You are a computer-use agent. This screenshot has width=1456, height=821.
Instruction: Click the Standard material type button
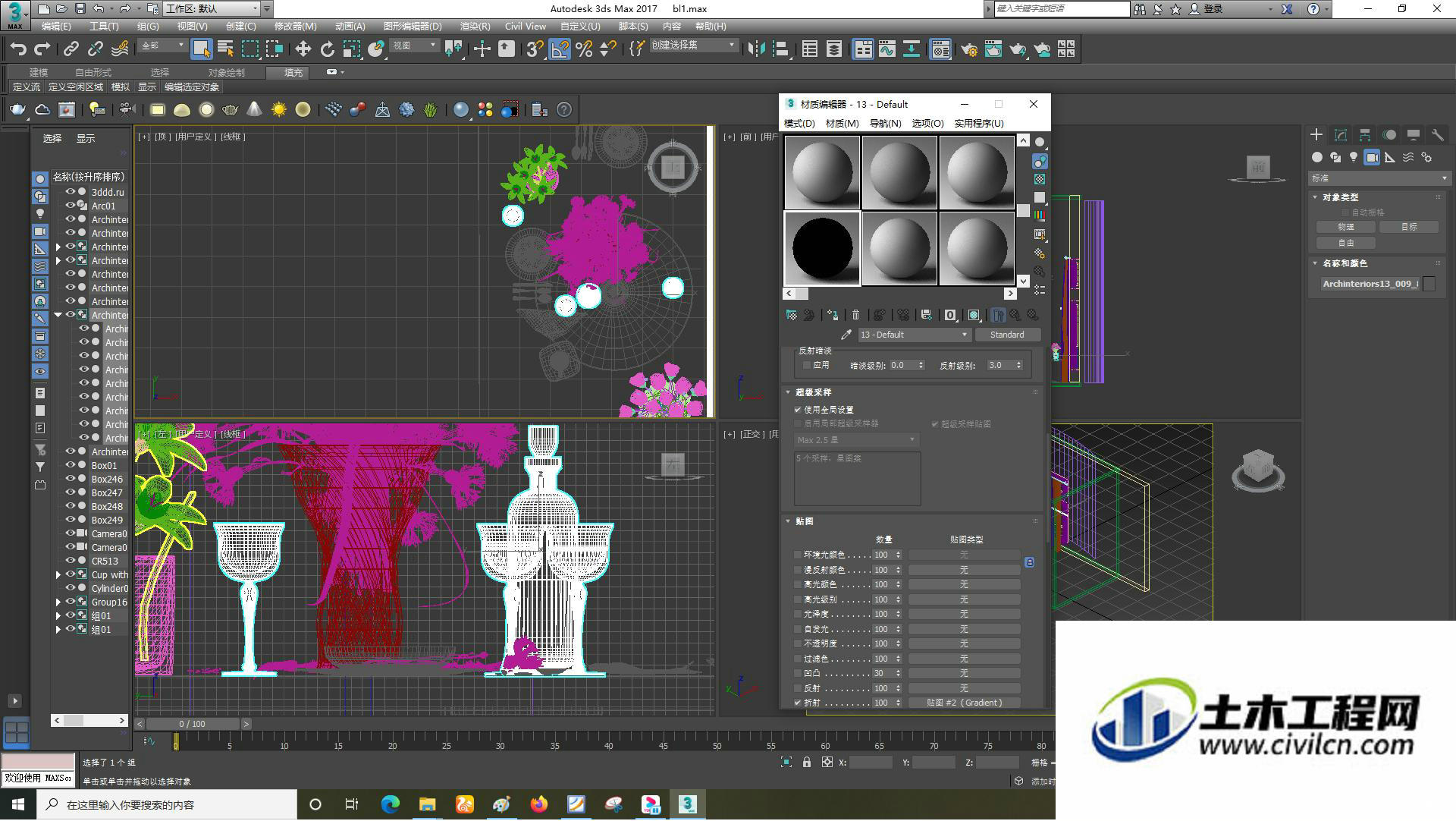1007,335
